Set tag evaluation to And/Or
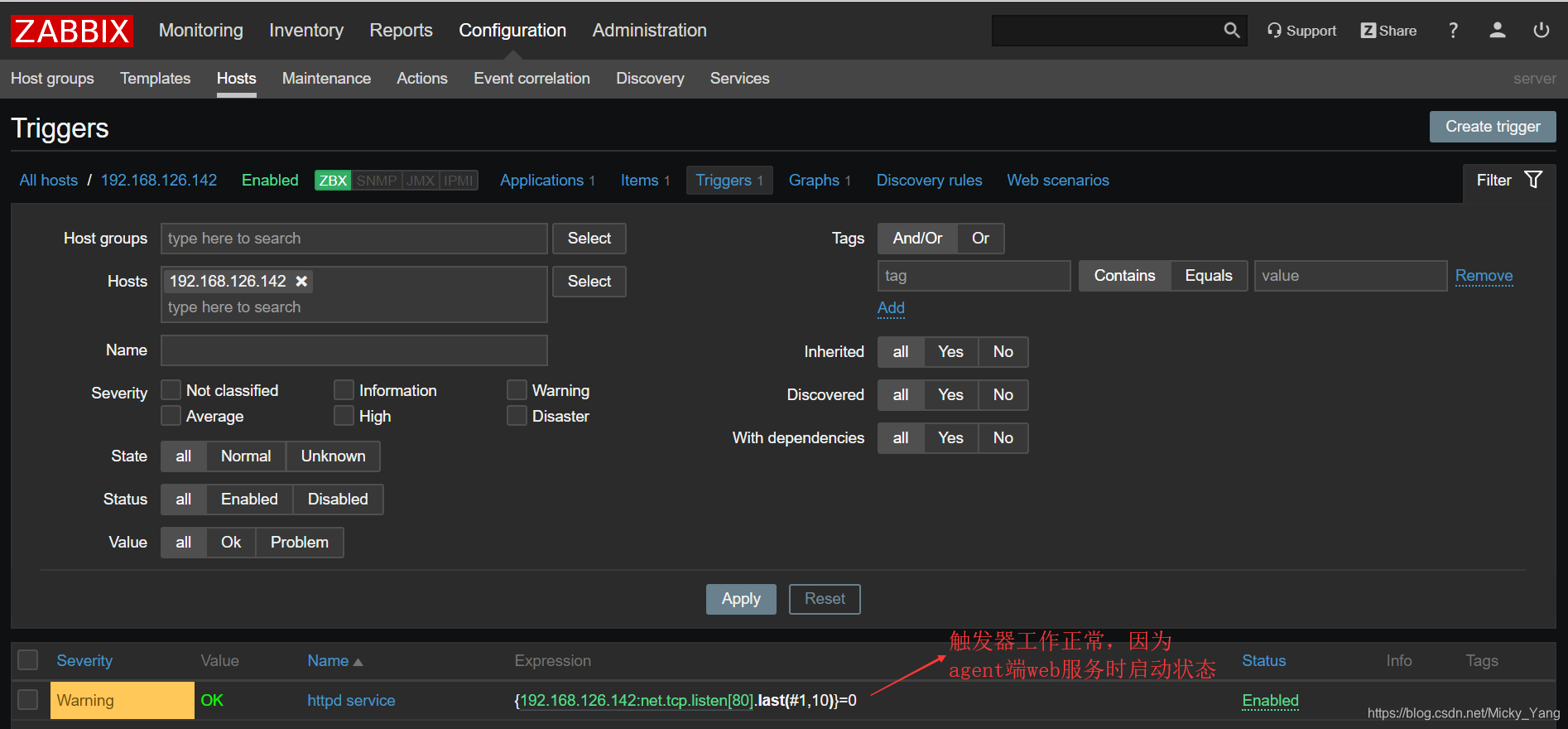Viewport: 1568px width, 729px height. click(x=917, y=239)
